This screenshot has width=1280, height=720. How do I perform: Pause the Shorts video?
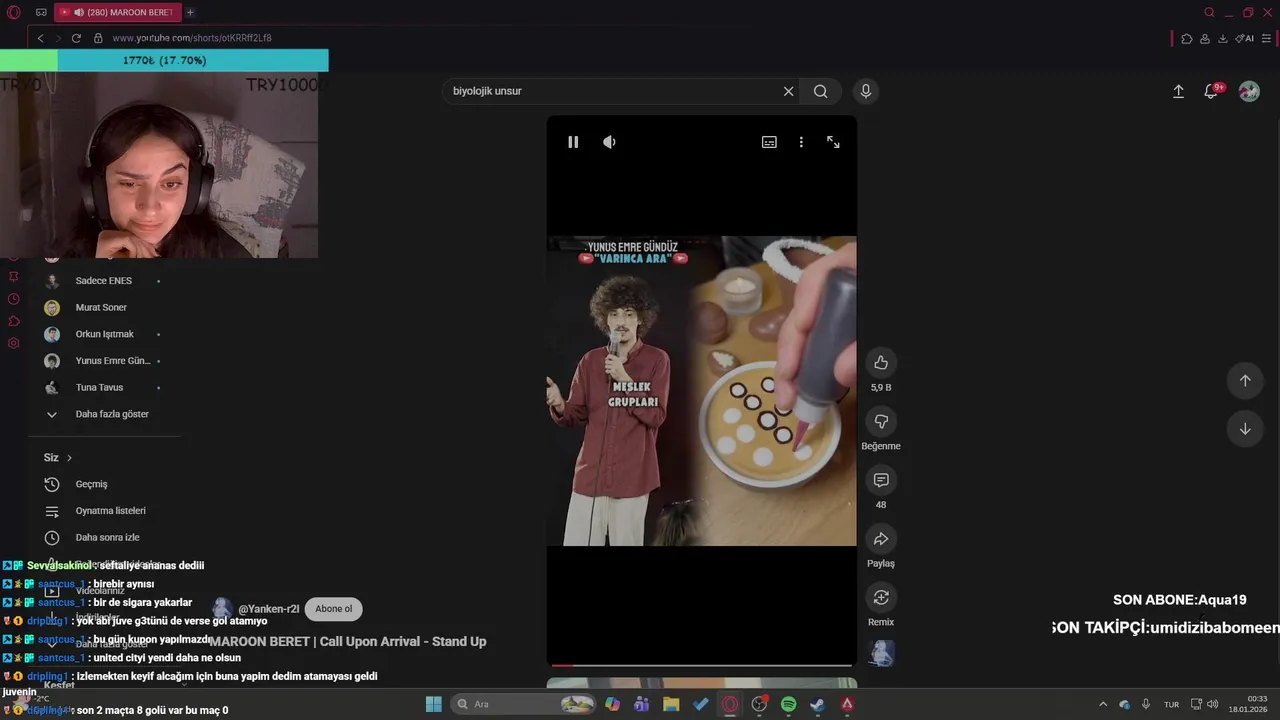tap(573, 142)
